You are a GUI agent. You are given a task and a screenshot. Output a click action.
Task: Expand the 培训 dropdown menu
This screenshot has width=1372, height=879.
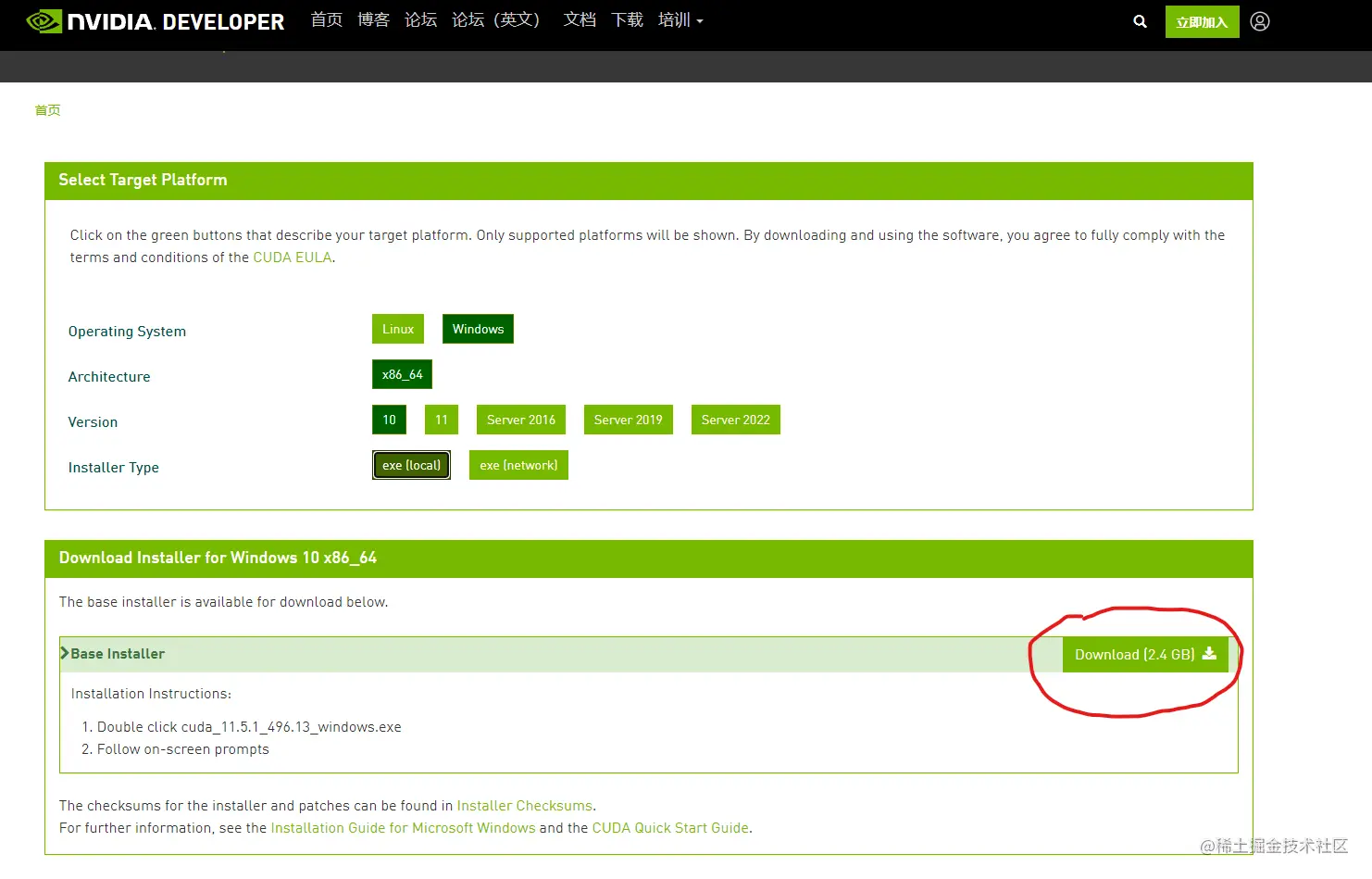[x=680, y=20]
